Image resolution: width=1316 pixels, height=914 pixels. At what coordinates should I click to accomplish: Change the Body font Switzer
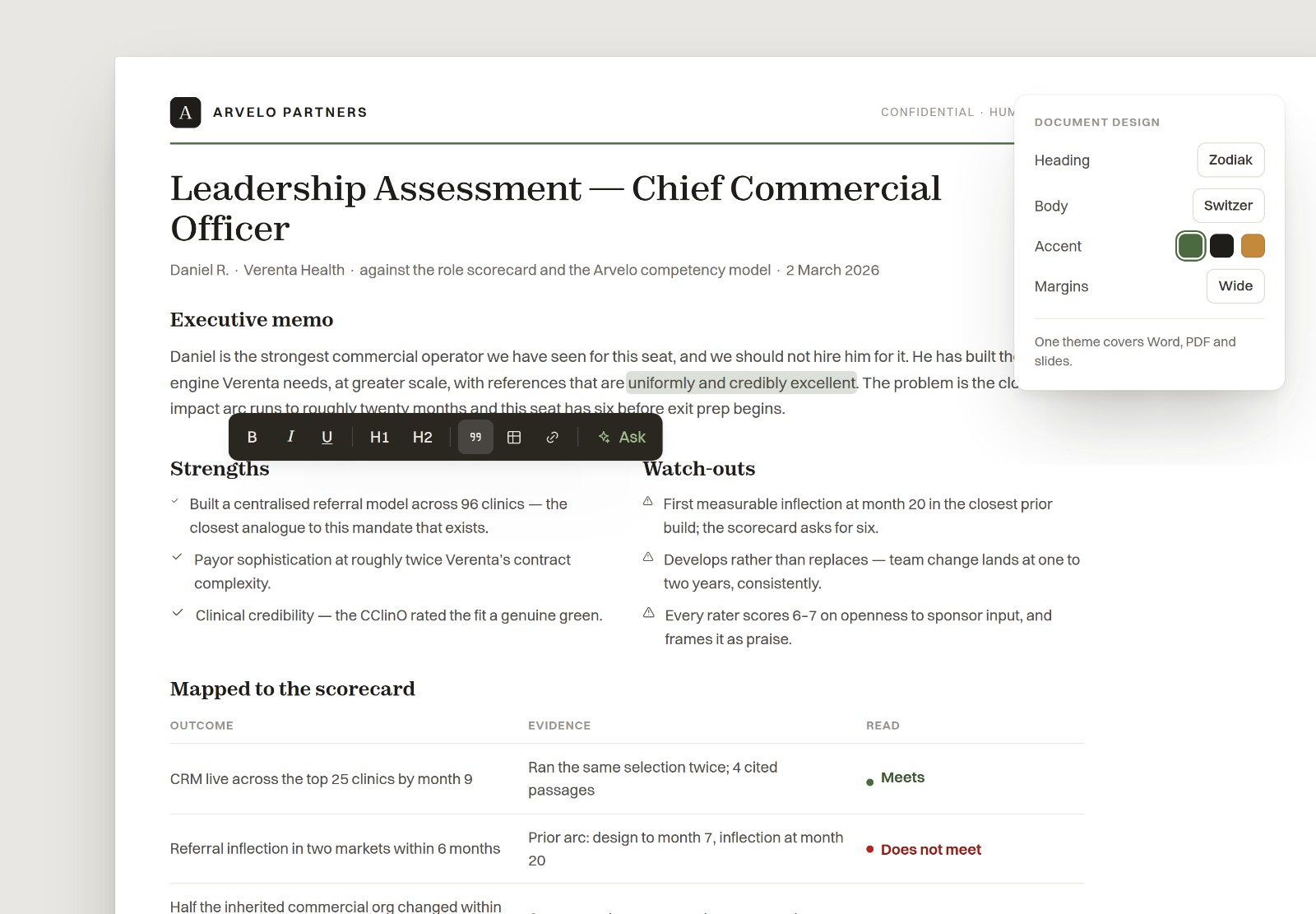pos(1228,206)
